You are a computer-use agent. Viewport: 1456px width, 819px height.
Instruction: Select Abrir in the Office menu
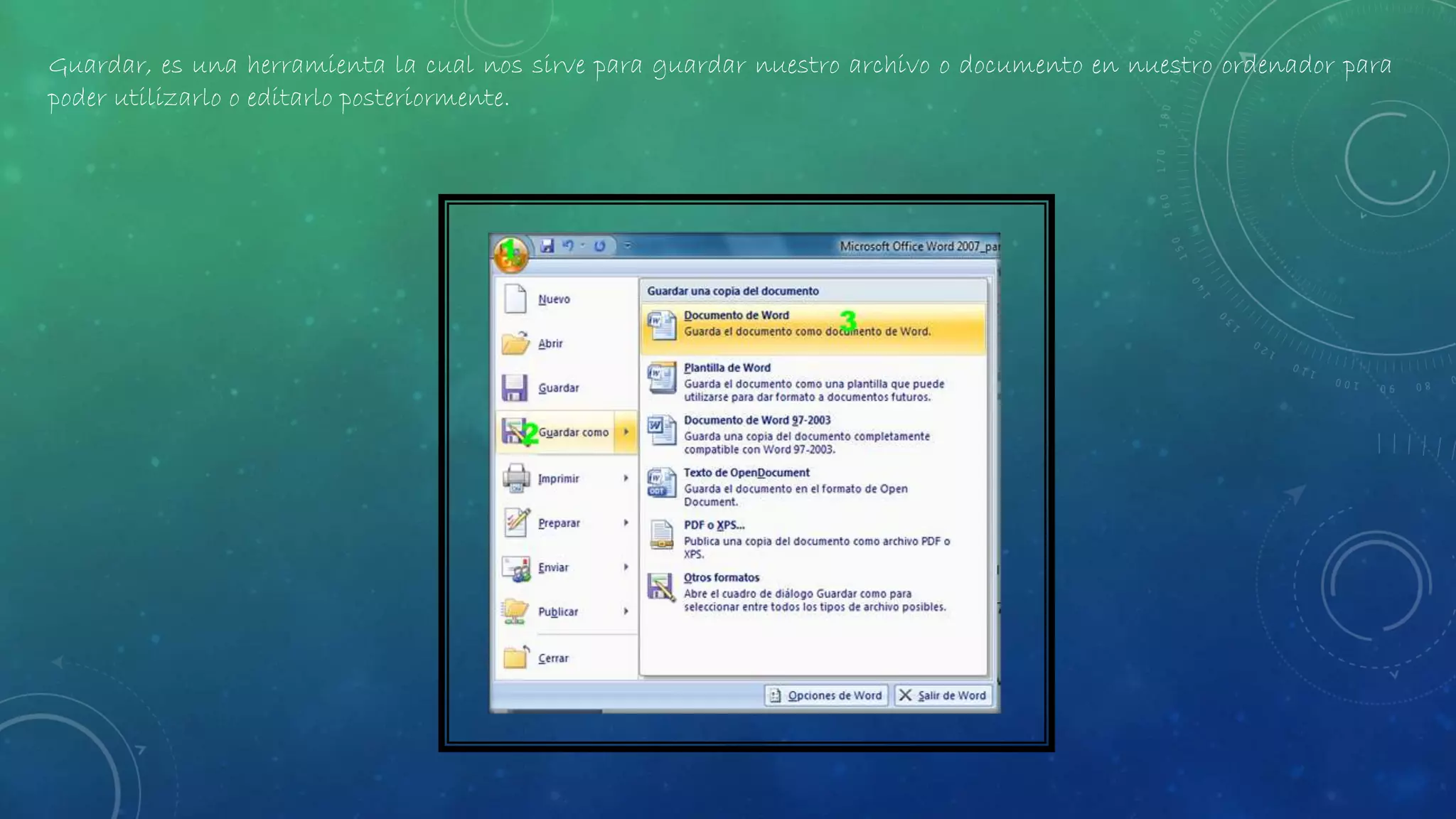[566, 343]
